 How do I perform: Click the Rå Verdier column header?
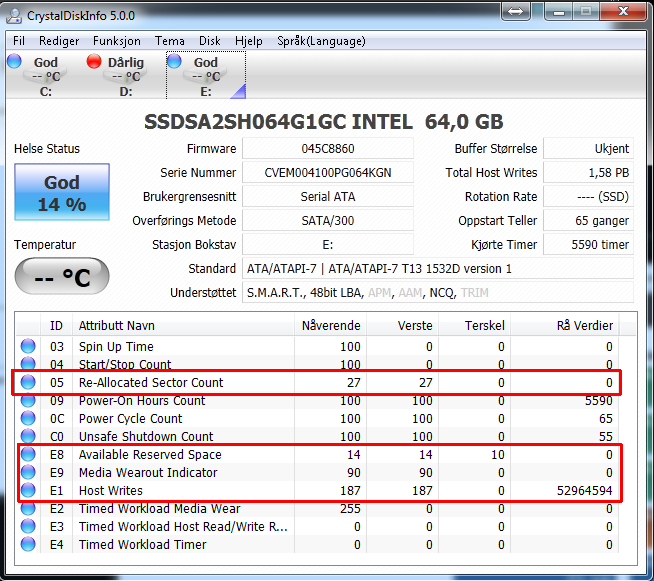click(x=565, y=325)
